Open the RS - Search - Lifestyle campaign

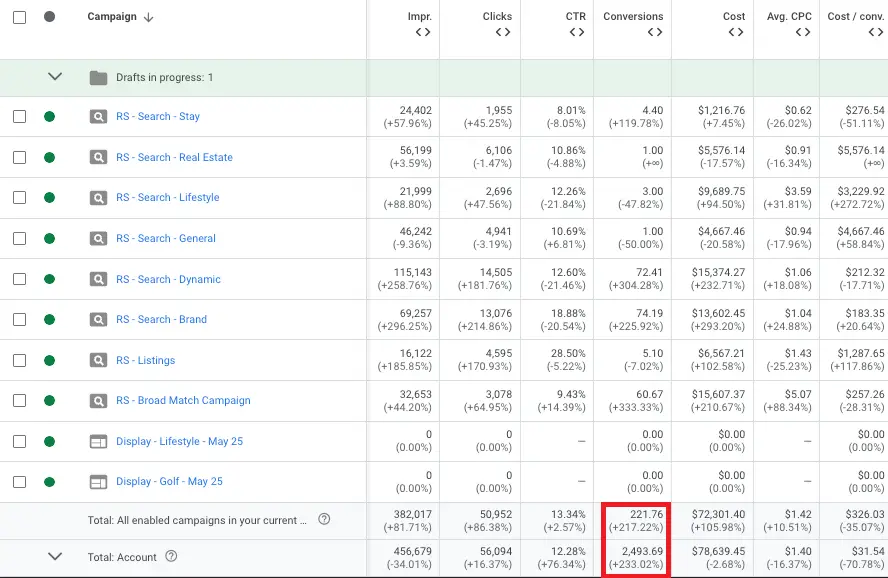tap(168, 198)
